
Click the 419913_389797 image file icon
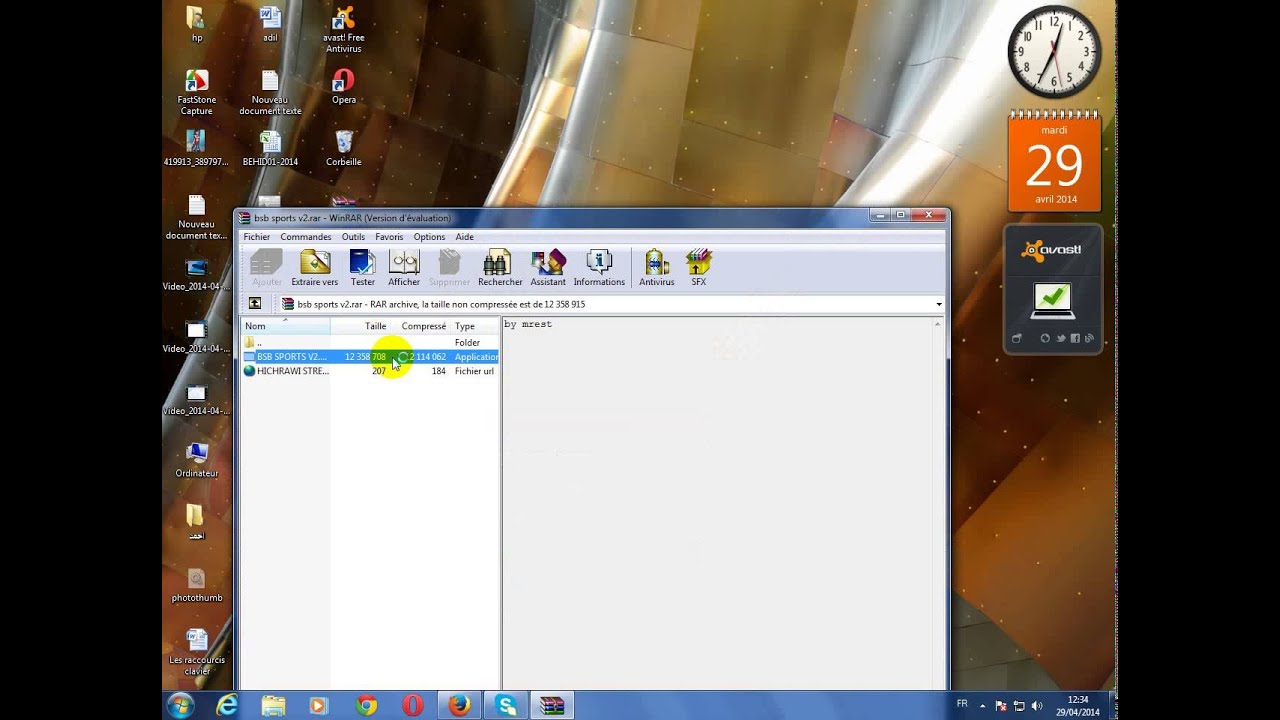tap(196, 148)
